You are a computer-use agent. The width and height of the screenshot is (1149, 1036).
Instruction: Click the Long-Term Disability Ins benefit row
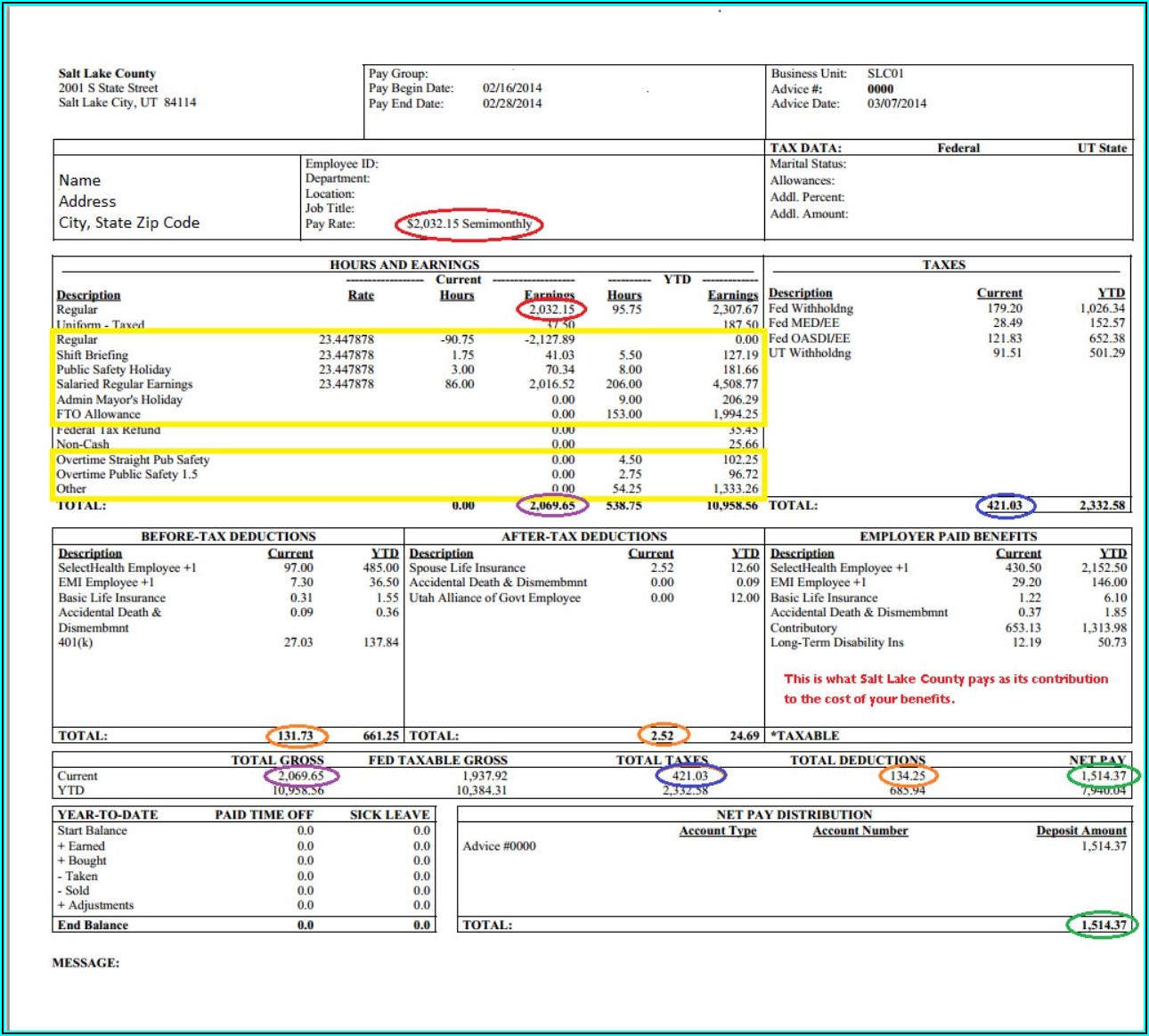pos(836,642)
